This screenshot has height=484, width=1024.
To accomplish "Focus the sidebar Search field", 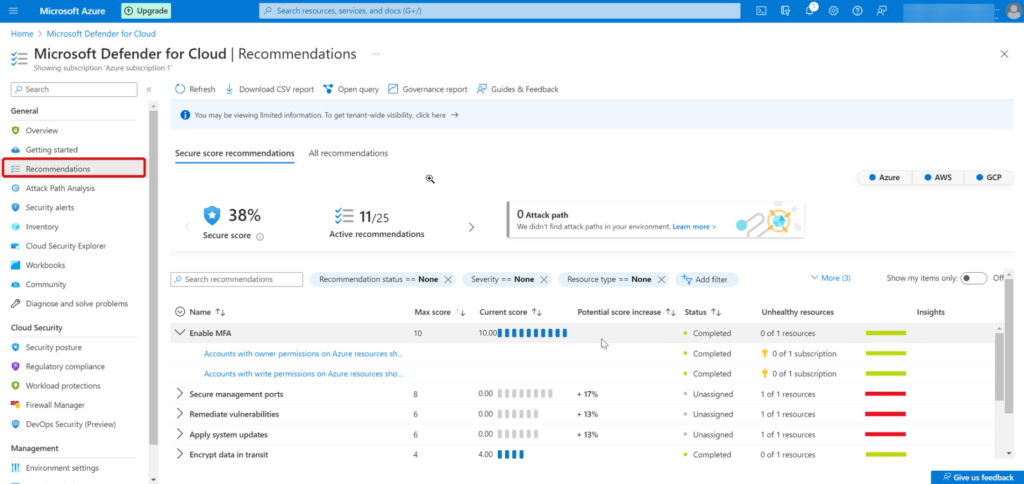I will 74,89.
